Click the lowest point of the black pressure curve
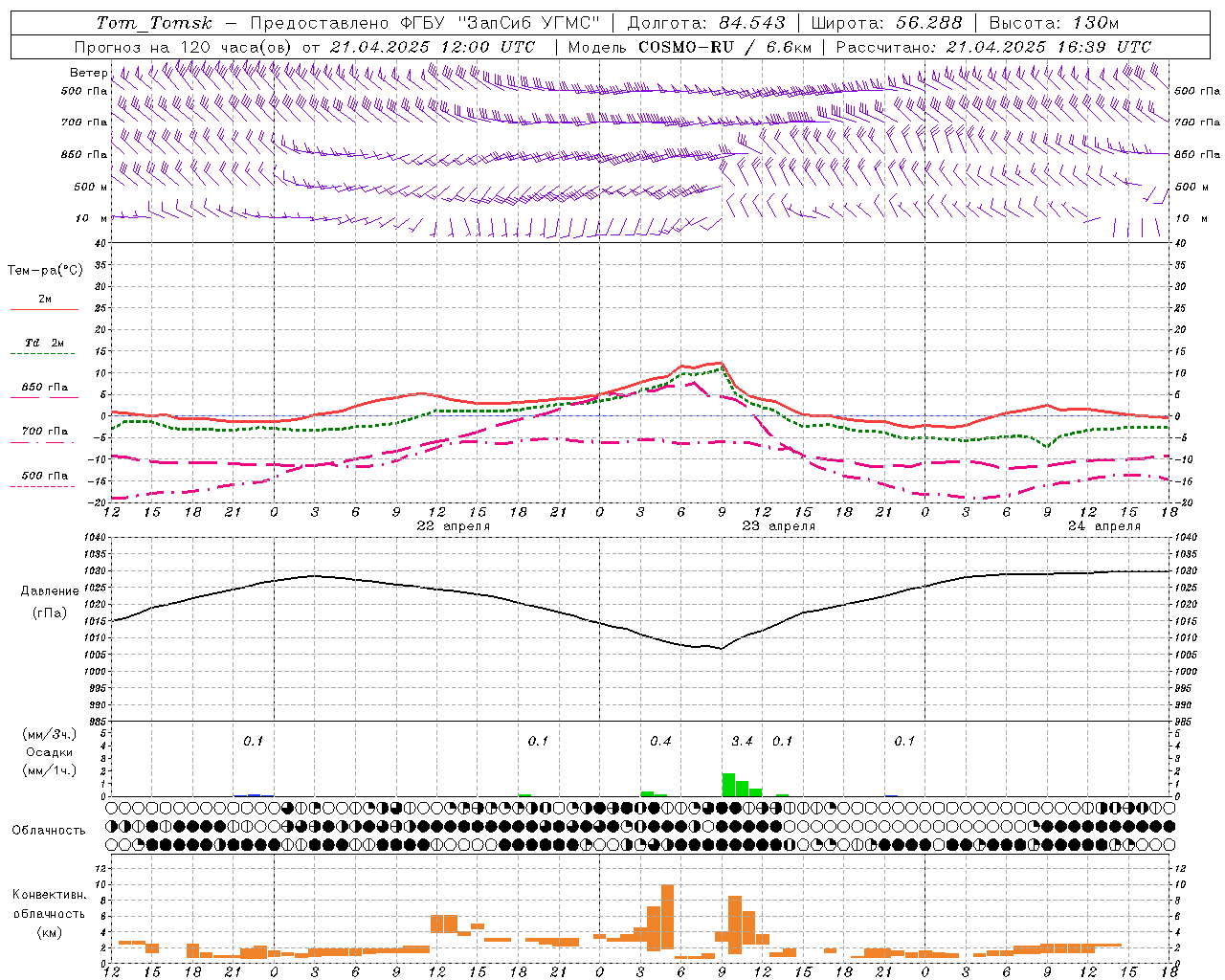The height and width of the screenshot is (980, 1225). click(x=721, y=649)
